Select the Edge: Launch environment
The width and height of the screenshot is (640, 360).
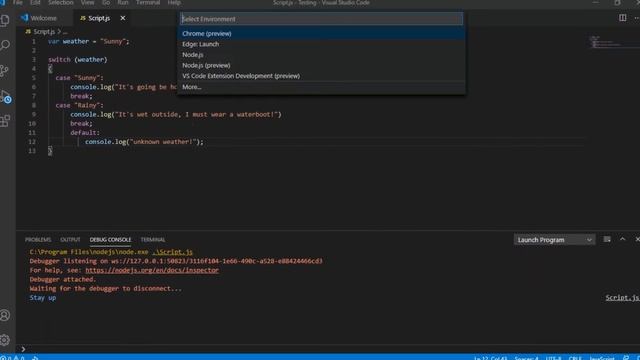[x=321, y=44]
